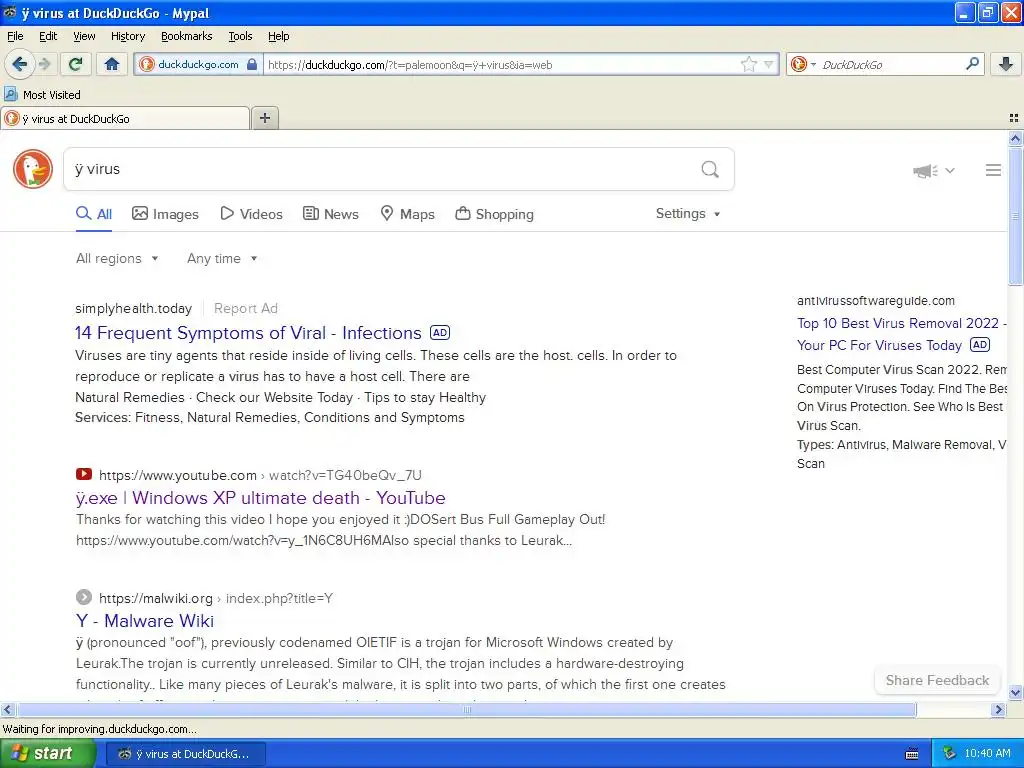This screenshot has width=1024, height=768.
Task: Click the horizontal scrollbar left arrow
Action: point(7,709)
